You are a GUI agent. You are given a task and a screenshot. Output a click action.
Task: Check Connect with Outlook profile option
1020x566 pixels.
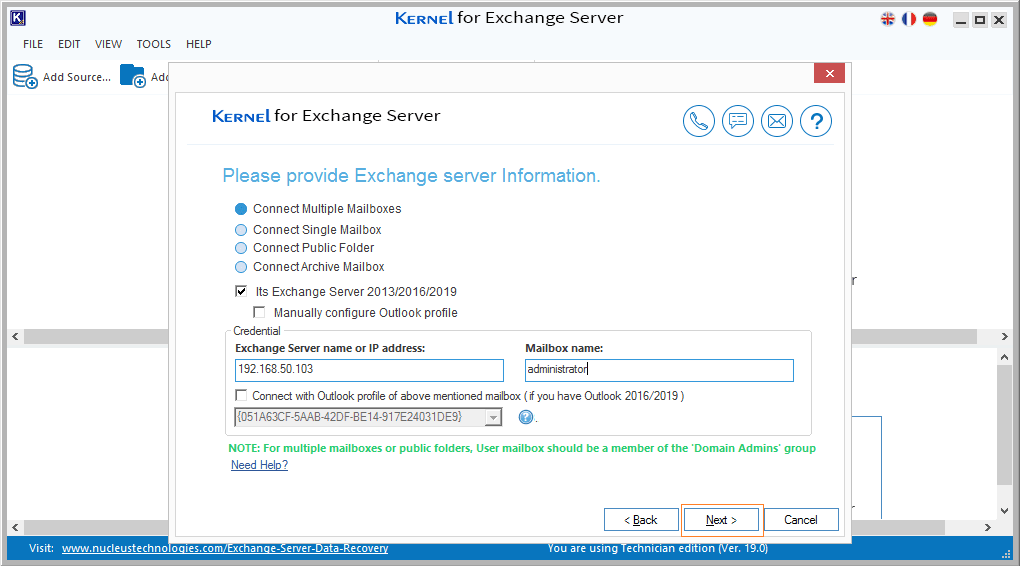click(x=241, y=396)
